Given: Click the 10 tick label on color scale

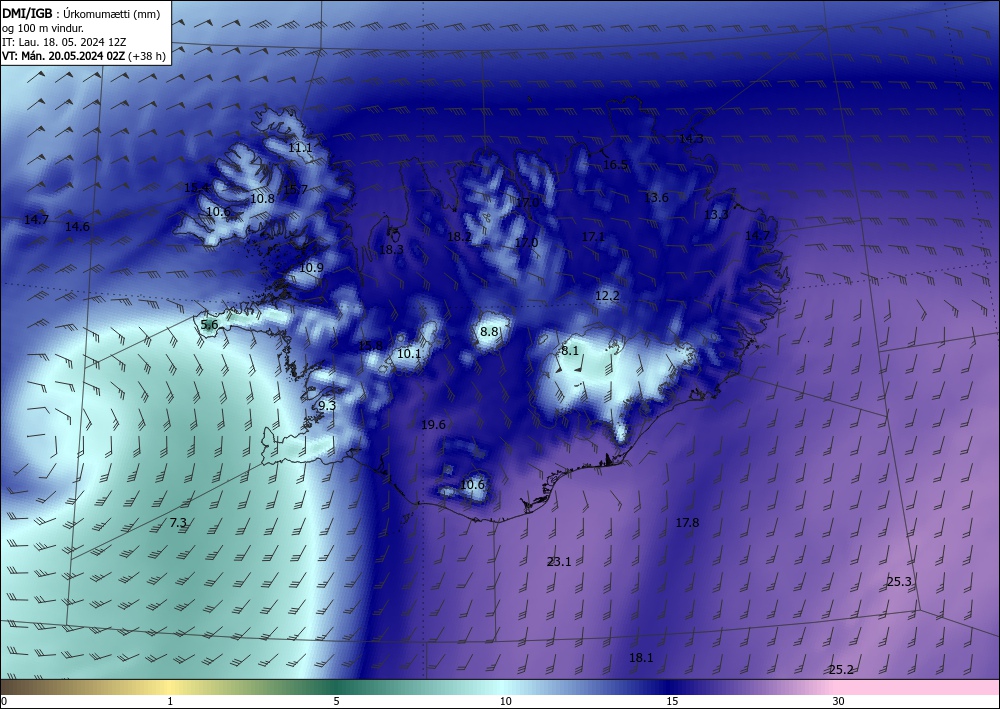Looking at the screenshot, I should click(x=506, y=701).
